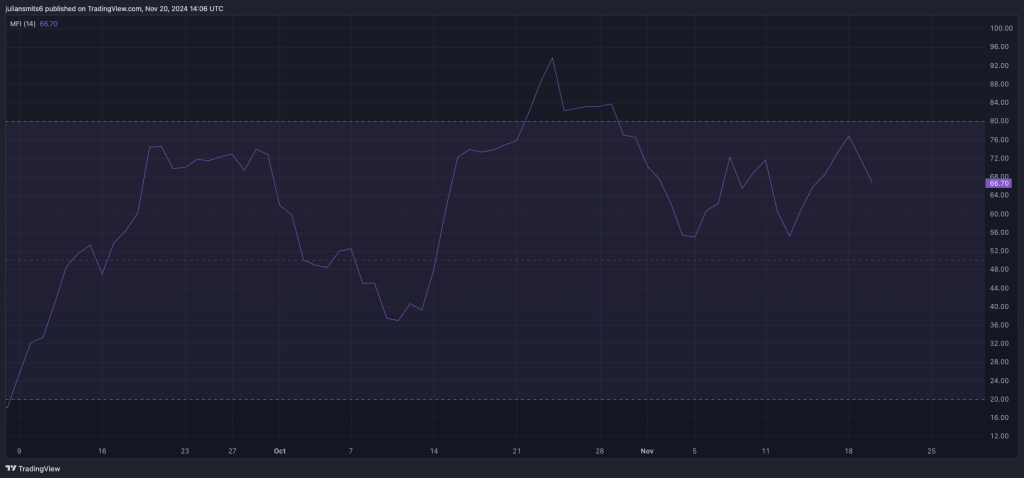Viewport: 1024px width, 478px height.
Task: Click the Nov label on the time axis
Action: click(647, 451)
